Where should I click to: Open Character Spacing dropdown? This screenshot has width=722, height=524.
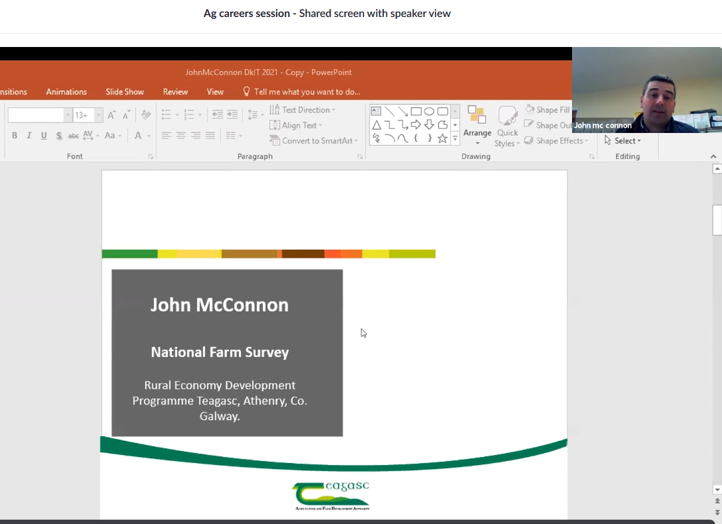(91, 135)
